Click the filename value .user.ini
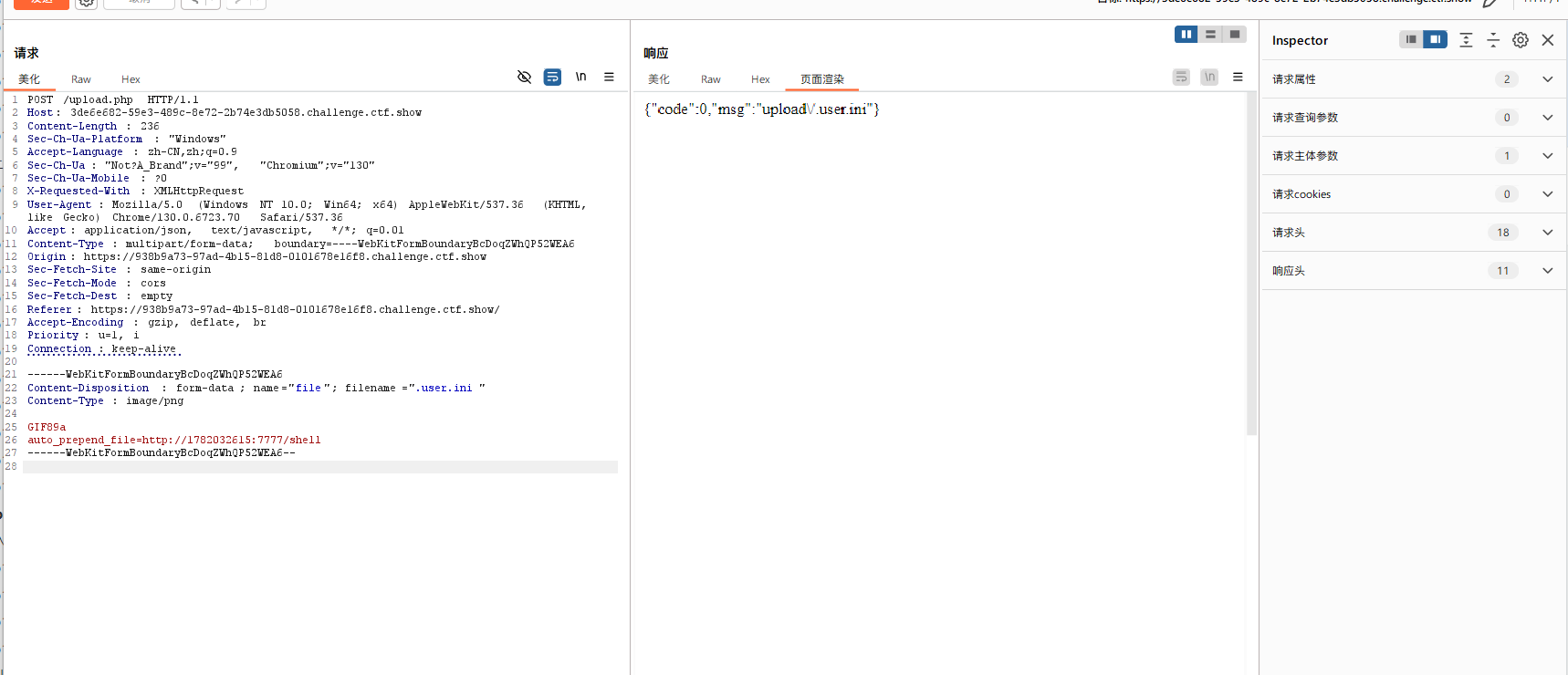This screenshot has width=1568, height=675. (443, 388)
